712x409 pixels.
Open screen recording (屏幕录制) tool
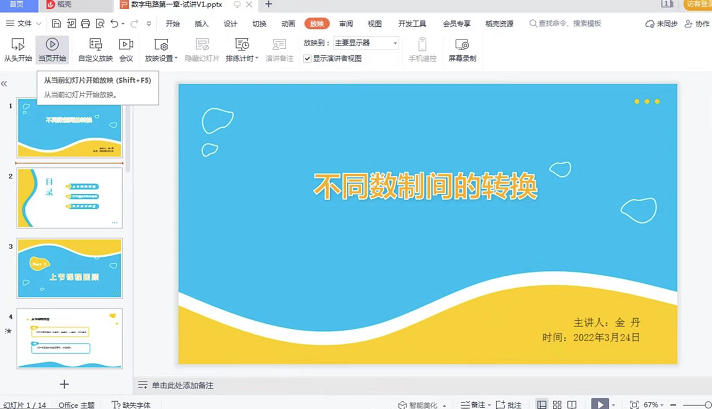[462, 49]
